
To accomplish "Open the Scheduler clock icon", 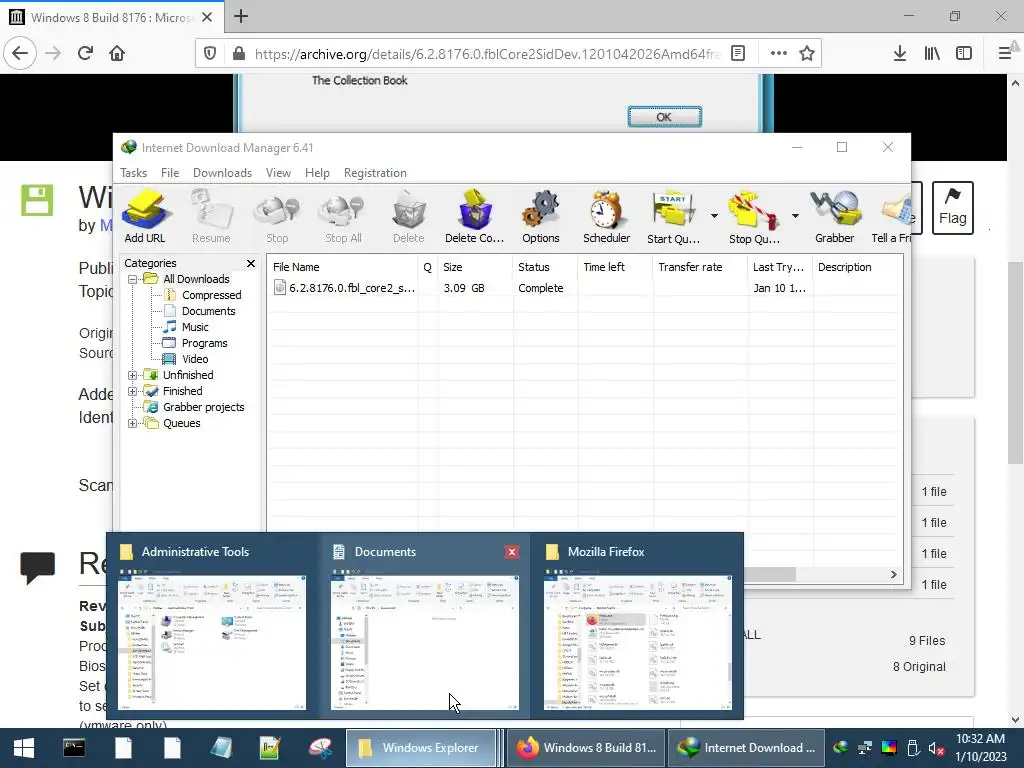I will (607, 216).
